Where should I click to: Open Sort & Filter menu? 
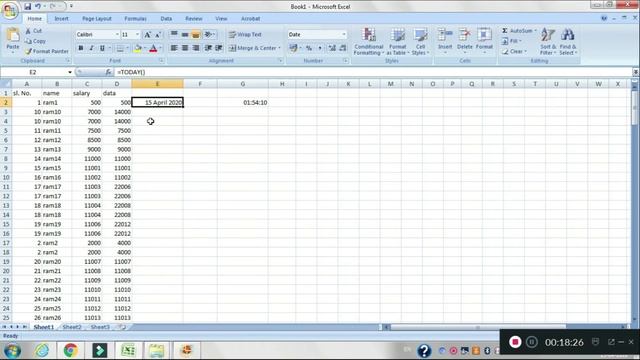548,41
